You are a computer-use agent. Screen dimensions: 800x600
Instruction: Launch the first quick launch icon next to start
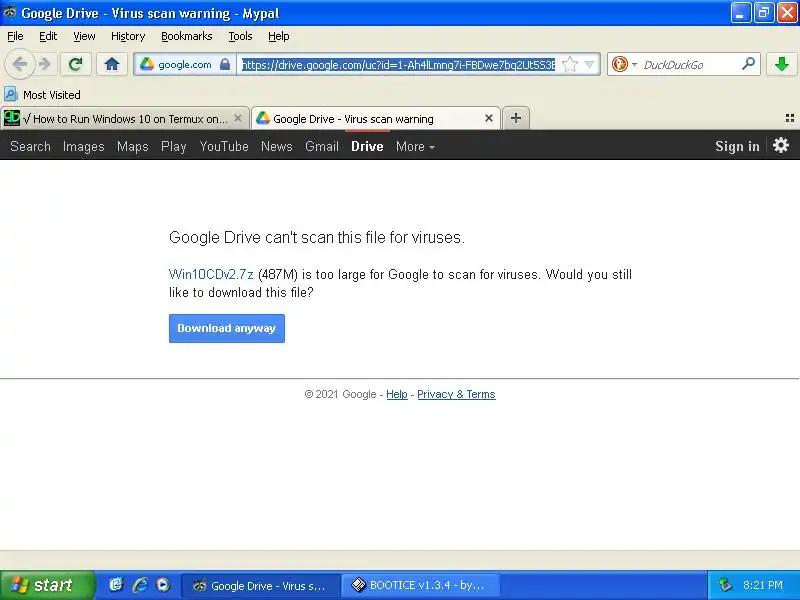click(116, 585)
